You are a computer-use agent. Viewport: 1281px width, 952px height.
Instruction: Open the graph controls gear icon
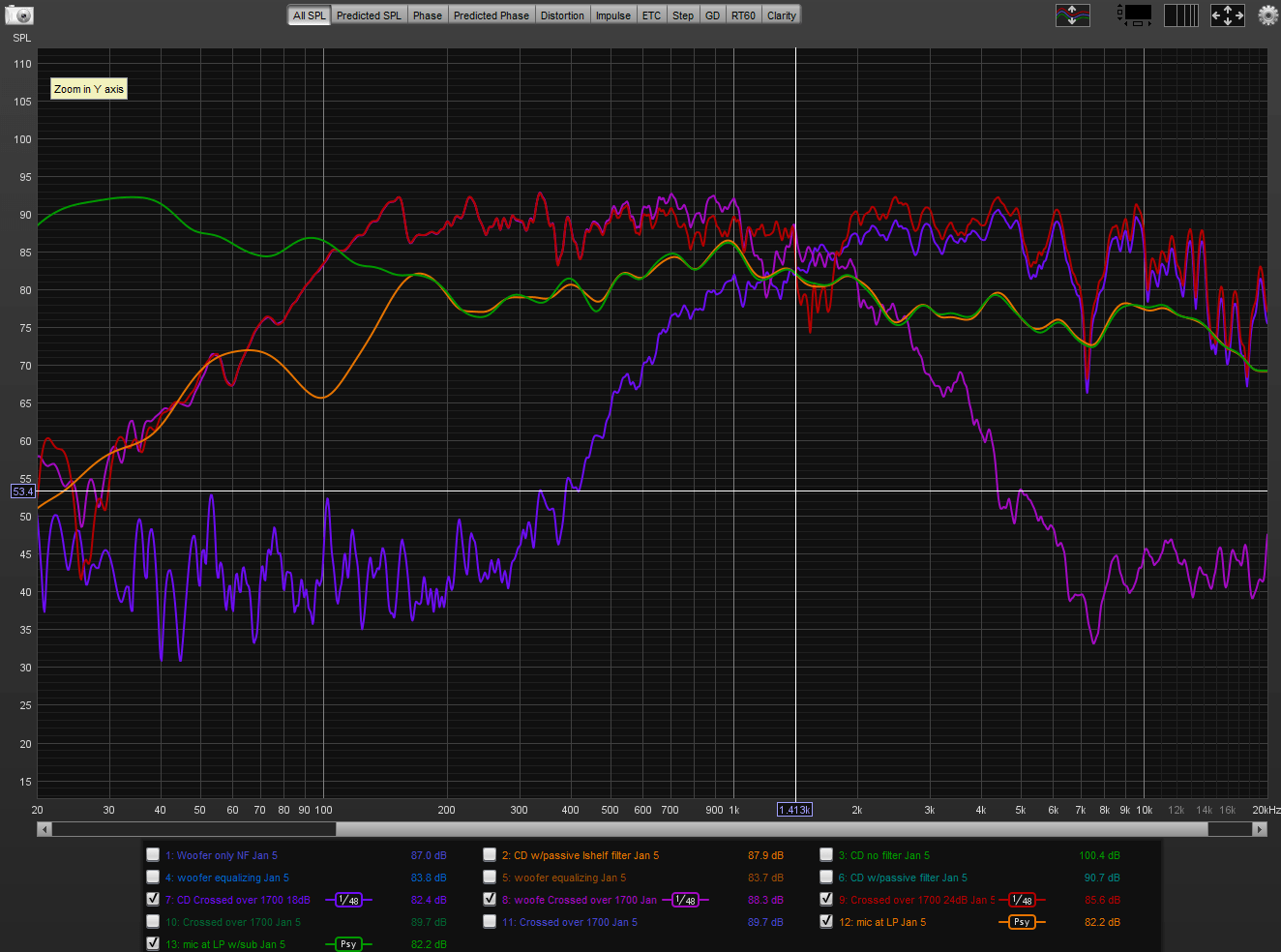(x=1267, y=15)
